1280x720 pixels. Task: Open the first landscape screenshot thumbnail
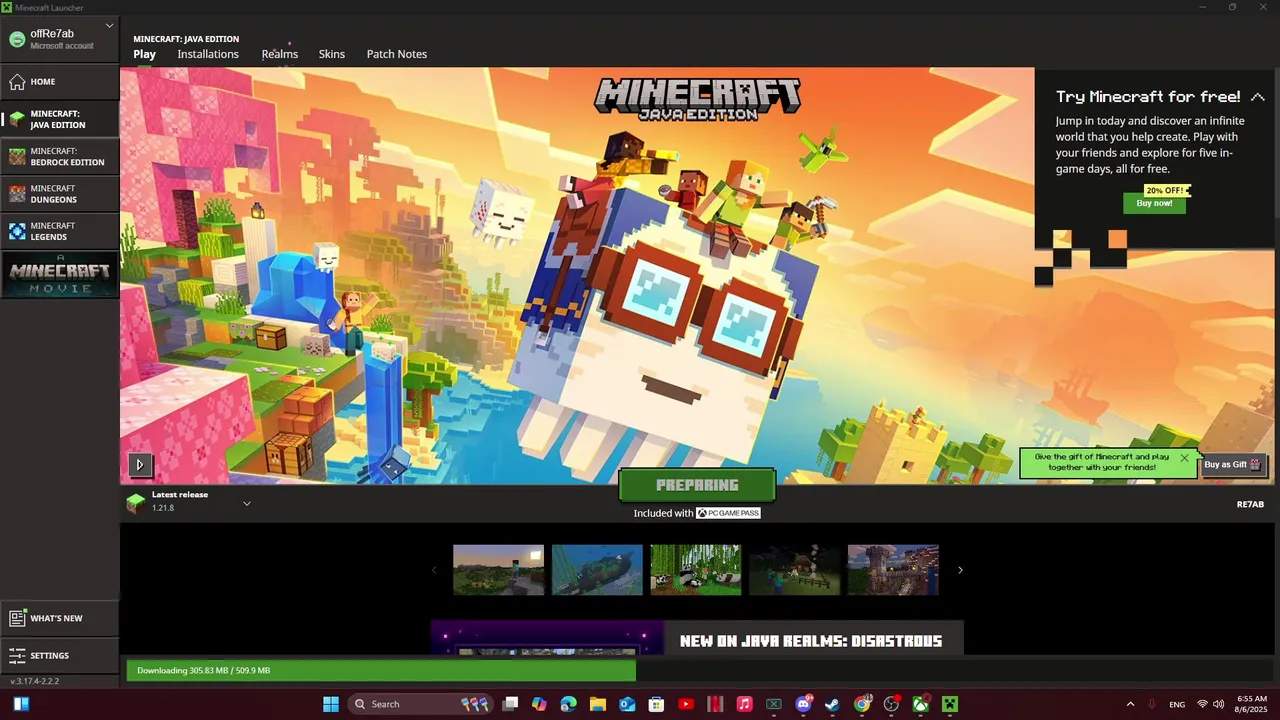[x=498, y=570]
